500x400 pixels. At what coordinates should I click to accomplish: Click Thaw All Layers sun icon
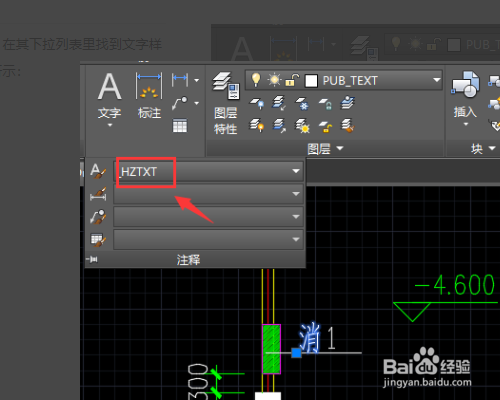coord(302,126)
